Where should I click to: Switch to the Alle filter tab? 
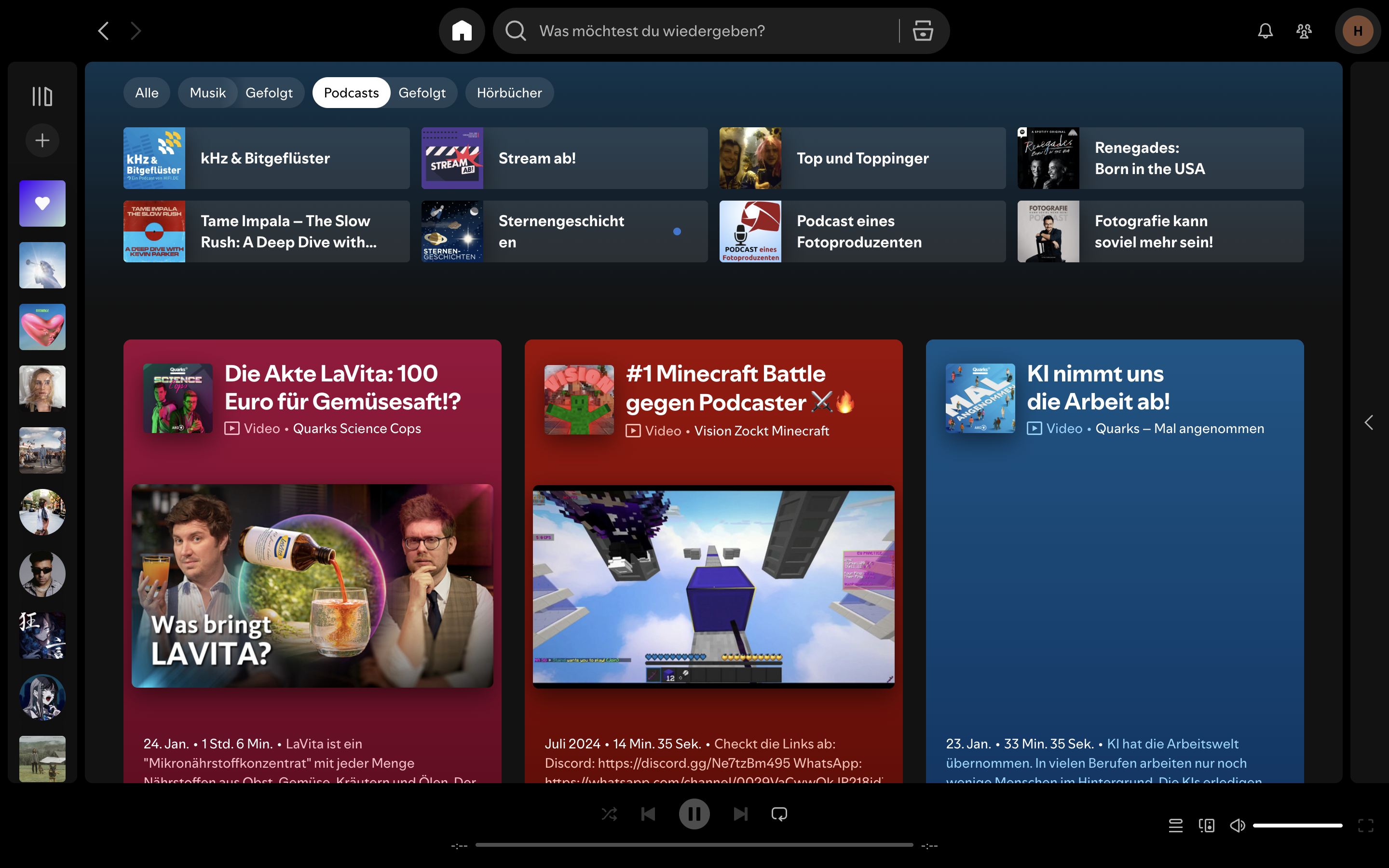click(146, 93)
